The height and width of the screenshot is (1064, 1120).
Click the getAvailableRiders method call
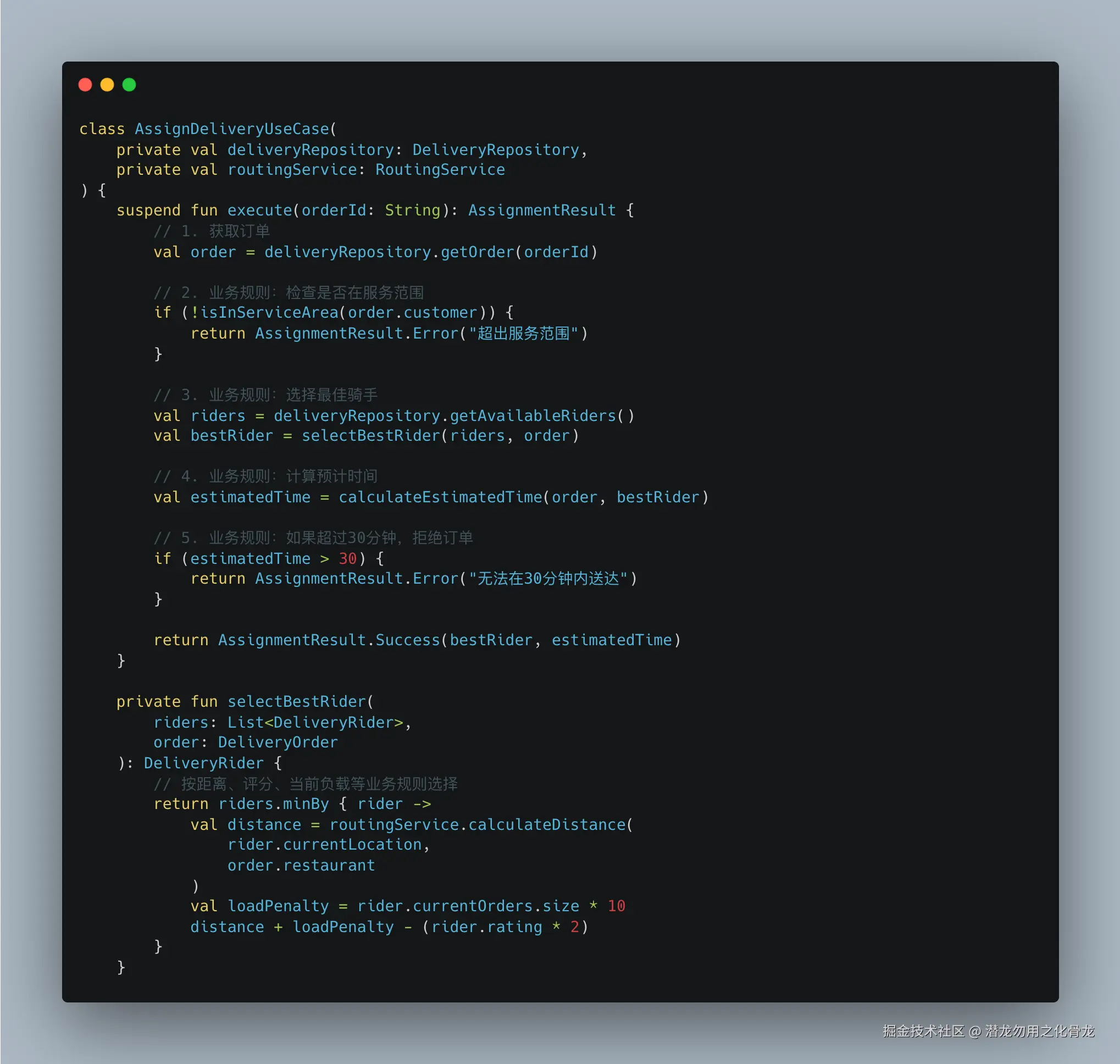(533, 415)
